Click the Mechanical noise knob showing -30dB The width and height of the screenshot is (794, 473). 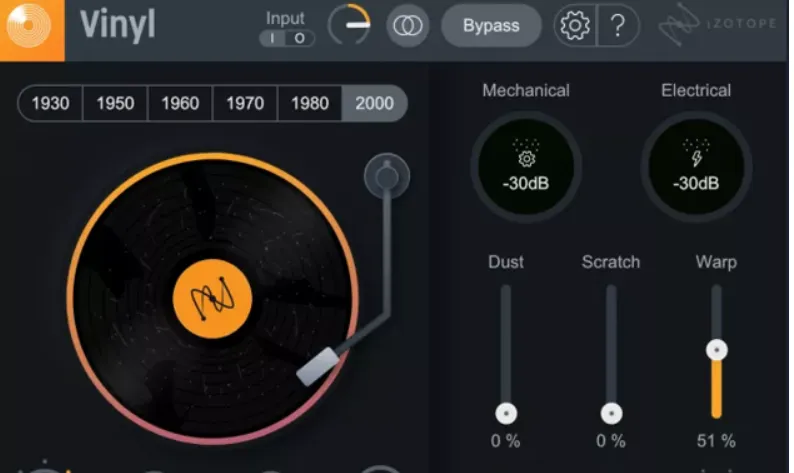(526, 167)
